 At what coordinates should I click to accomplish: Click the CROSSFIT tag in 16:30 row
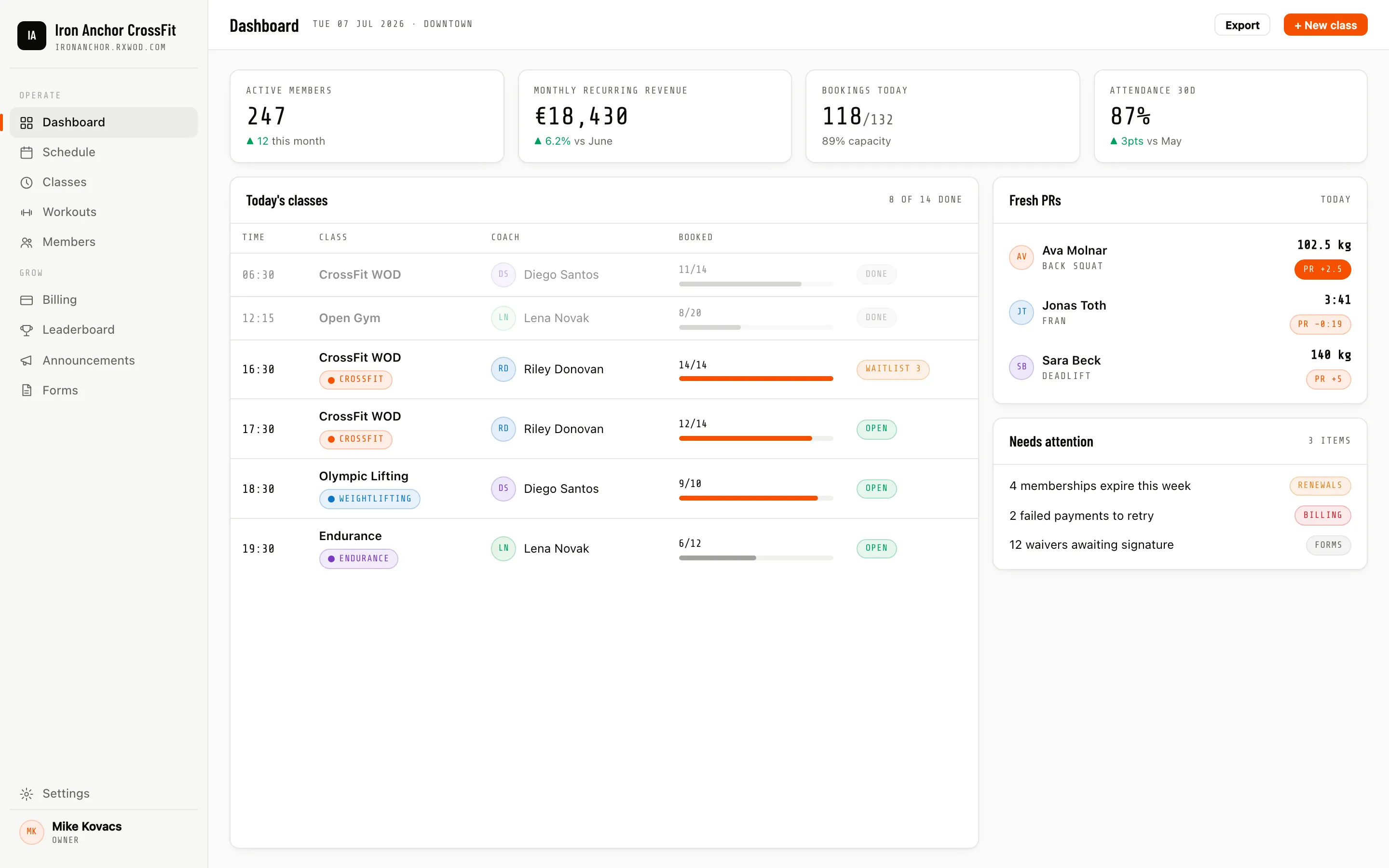[x=355, y=380]
